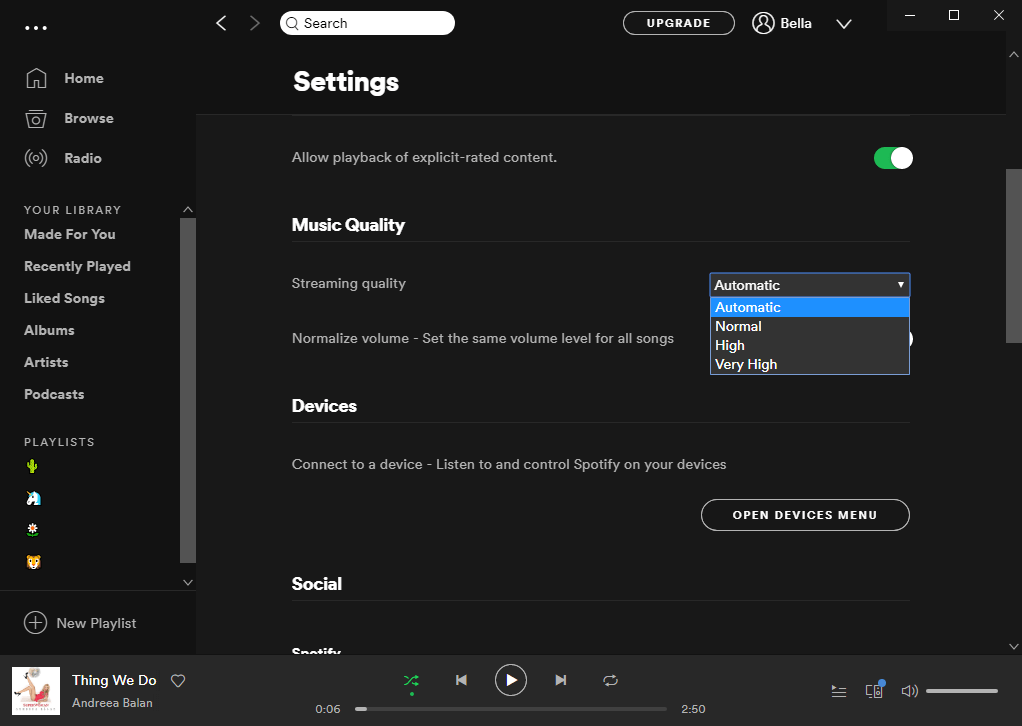Toggle repeat mode

pyautogui.click(x=611, y=679)
